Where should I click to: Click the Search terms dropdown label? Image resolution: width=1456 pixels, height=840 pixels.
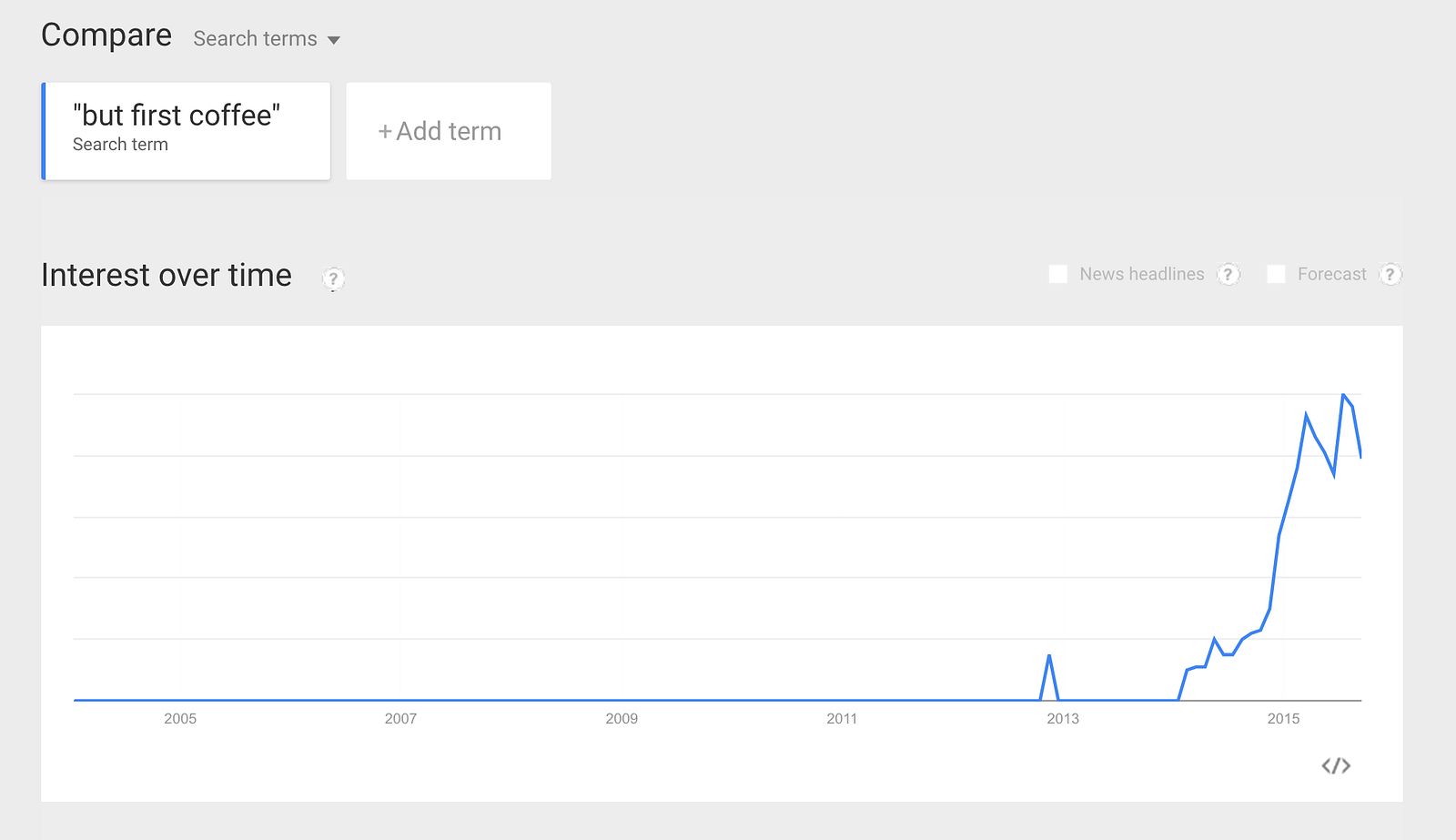255,39
